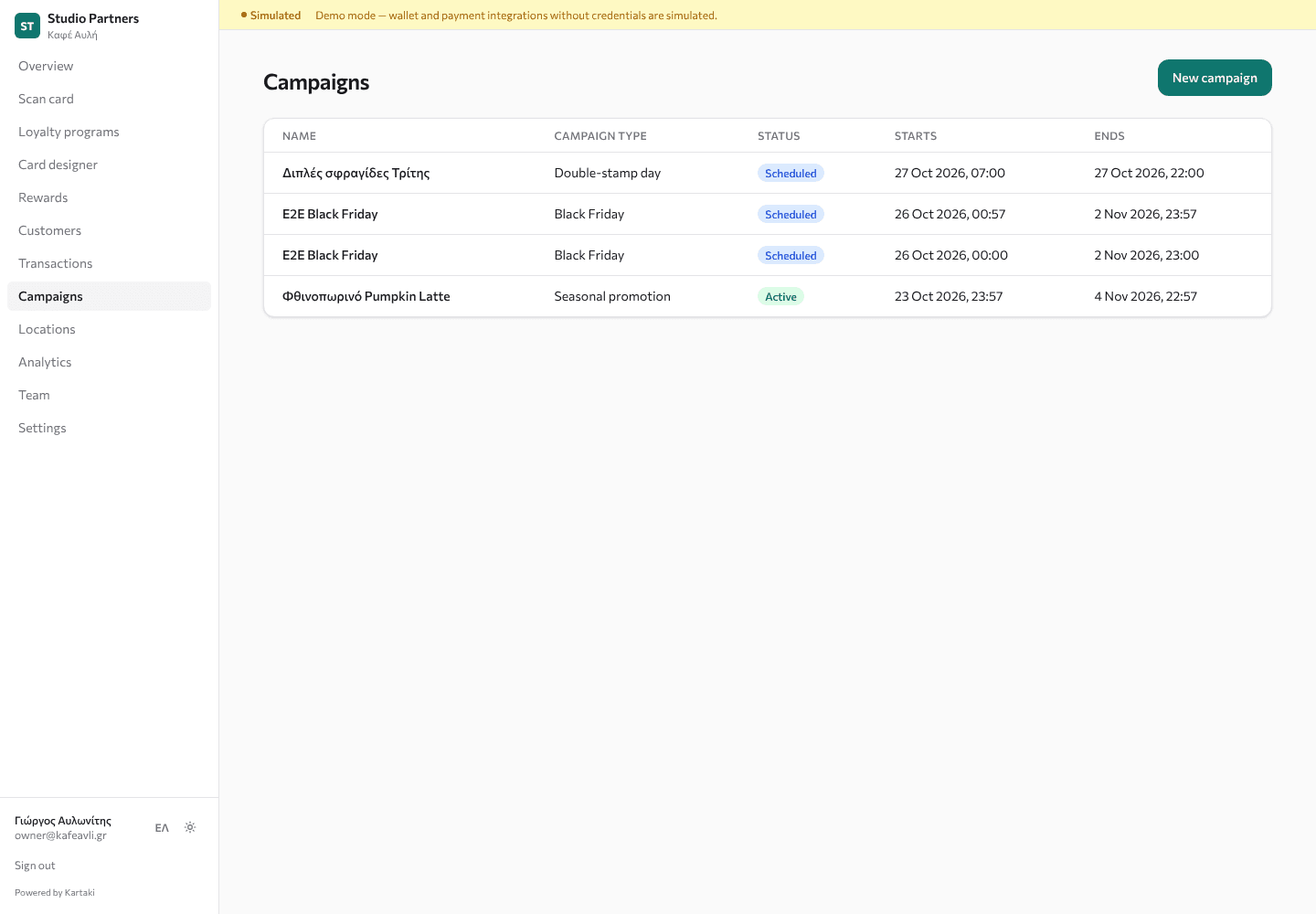1316x914 pixels.
Task: Open Loyalty programs in the sidebar
Action: tap(109, 132)
